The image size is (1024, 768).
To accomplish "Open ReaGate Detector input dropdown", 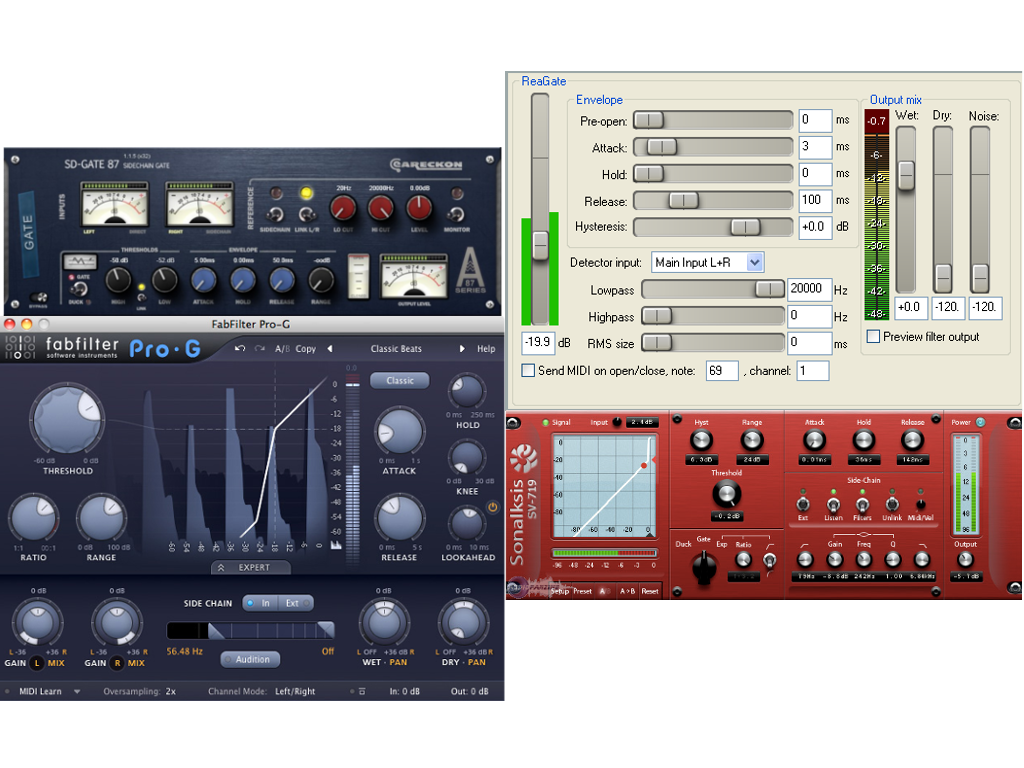I will pos(755,263).
